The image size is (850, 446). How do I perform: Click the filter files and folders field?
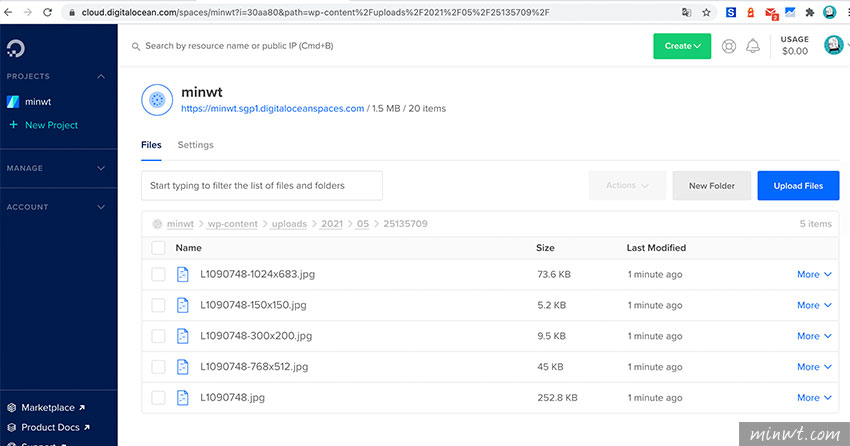pos(262,185)
